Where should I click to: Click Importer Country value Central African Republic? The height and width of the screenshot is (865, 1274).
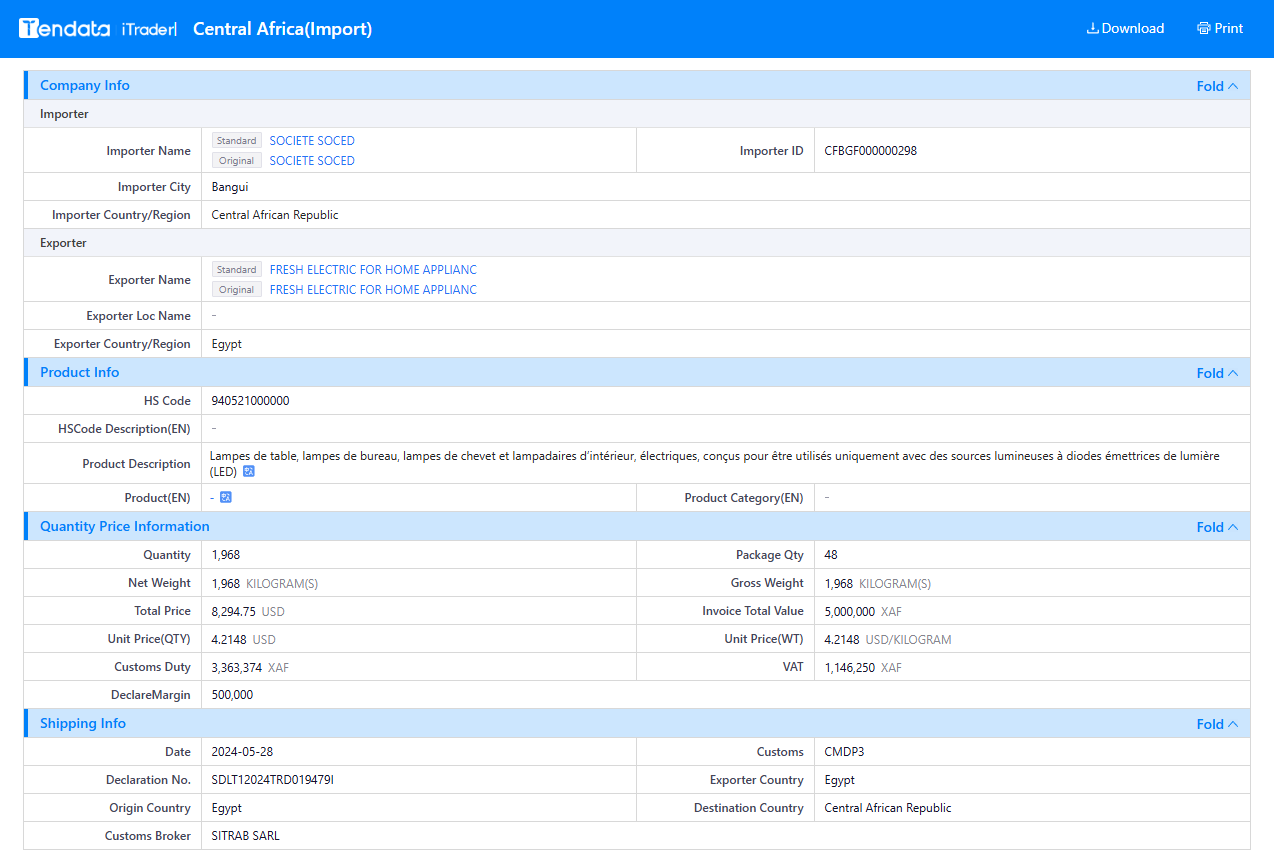pos(275,215)
